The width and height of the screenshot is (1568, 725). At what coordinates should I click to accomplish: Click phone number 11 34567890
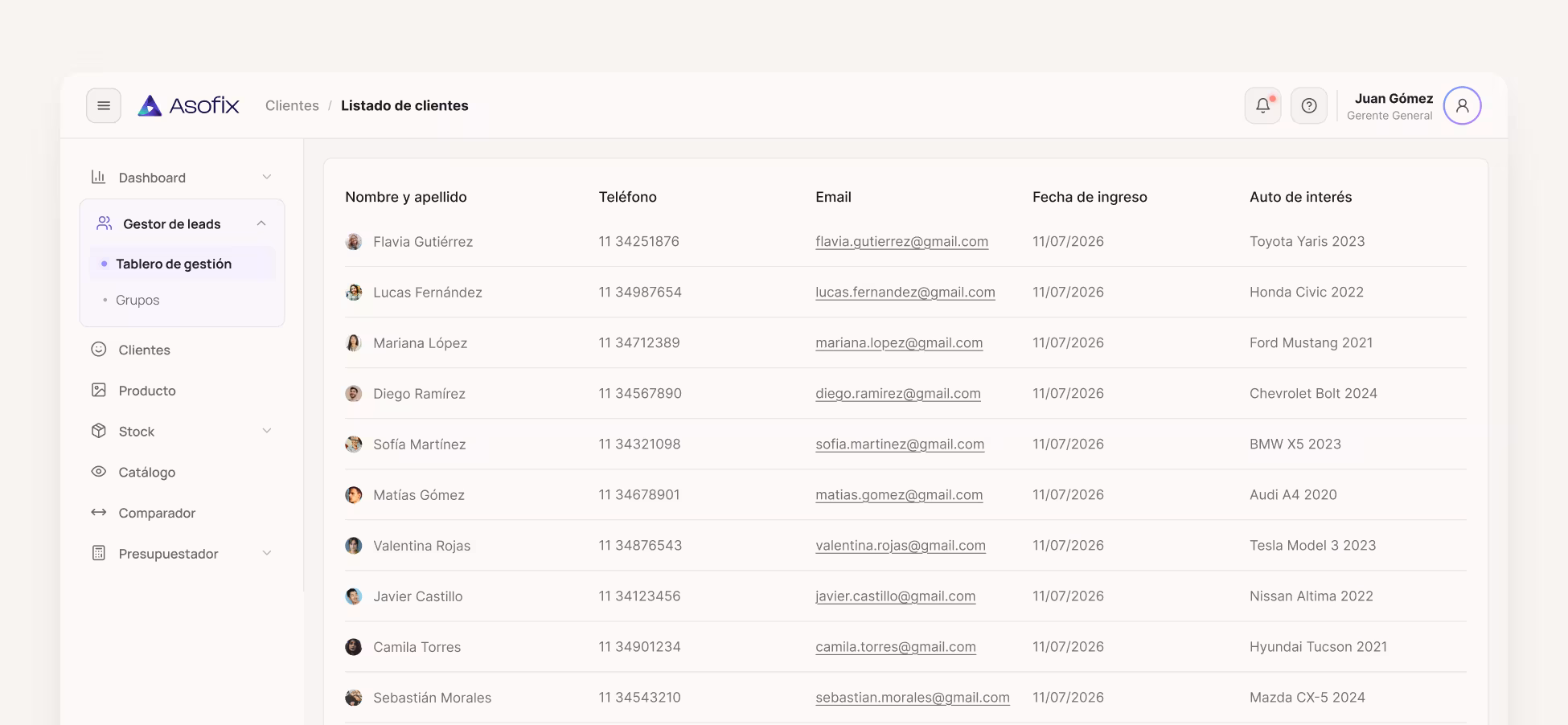tap(640, 393)
